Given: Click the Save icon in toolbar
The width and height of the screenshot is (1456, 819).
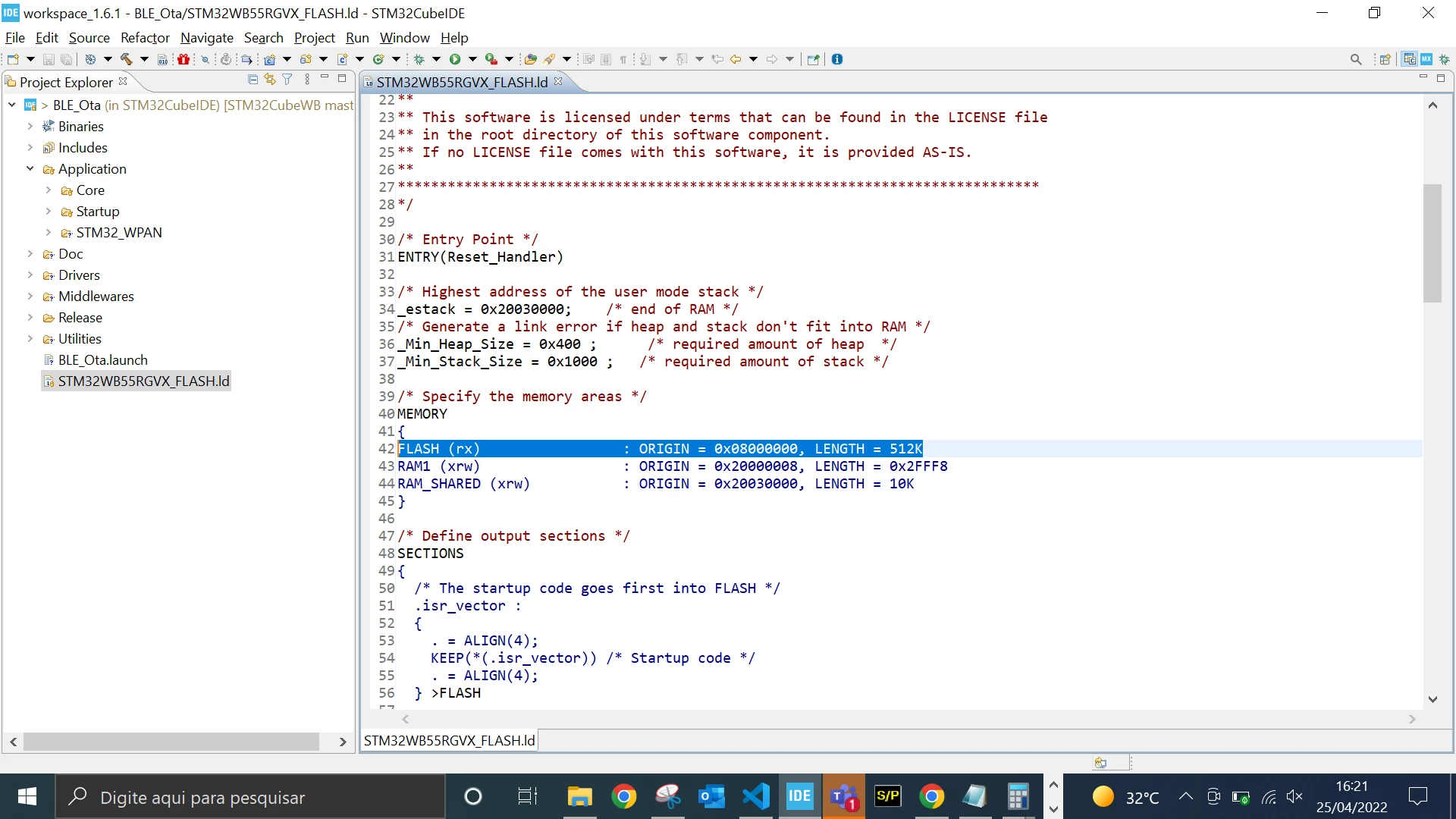Looking at the screenshot, I should point(49,59).
